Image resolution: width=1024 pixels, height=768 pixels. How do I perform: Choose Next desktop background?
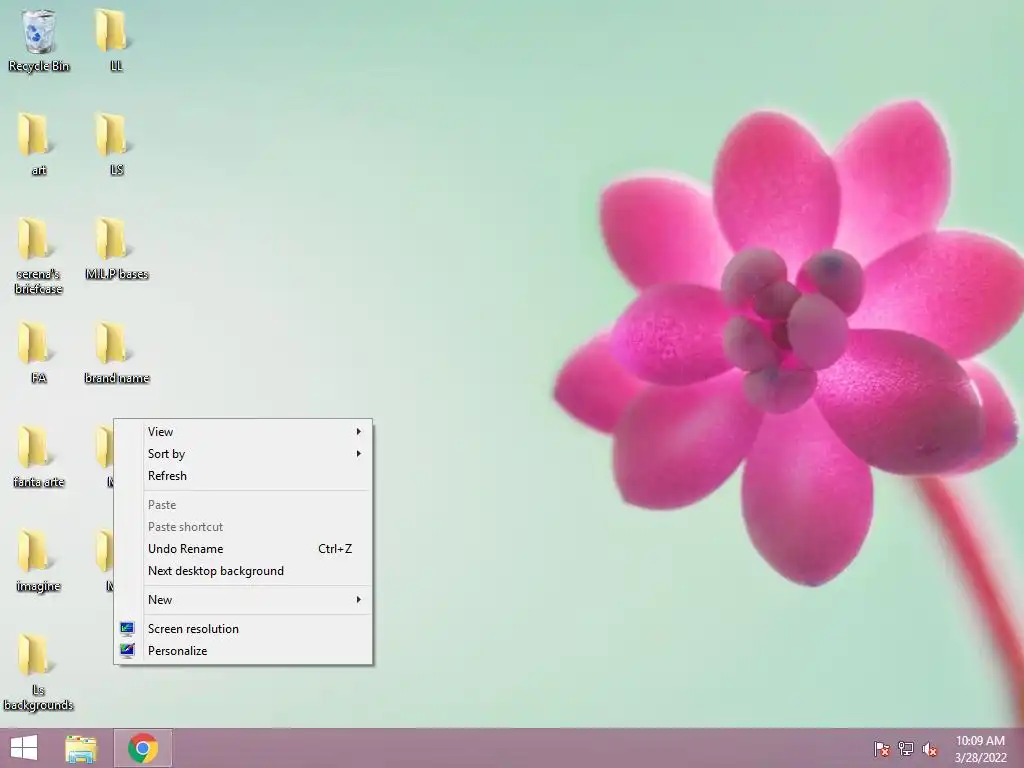click(243, 571)
